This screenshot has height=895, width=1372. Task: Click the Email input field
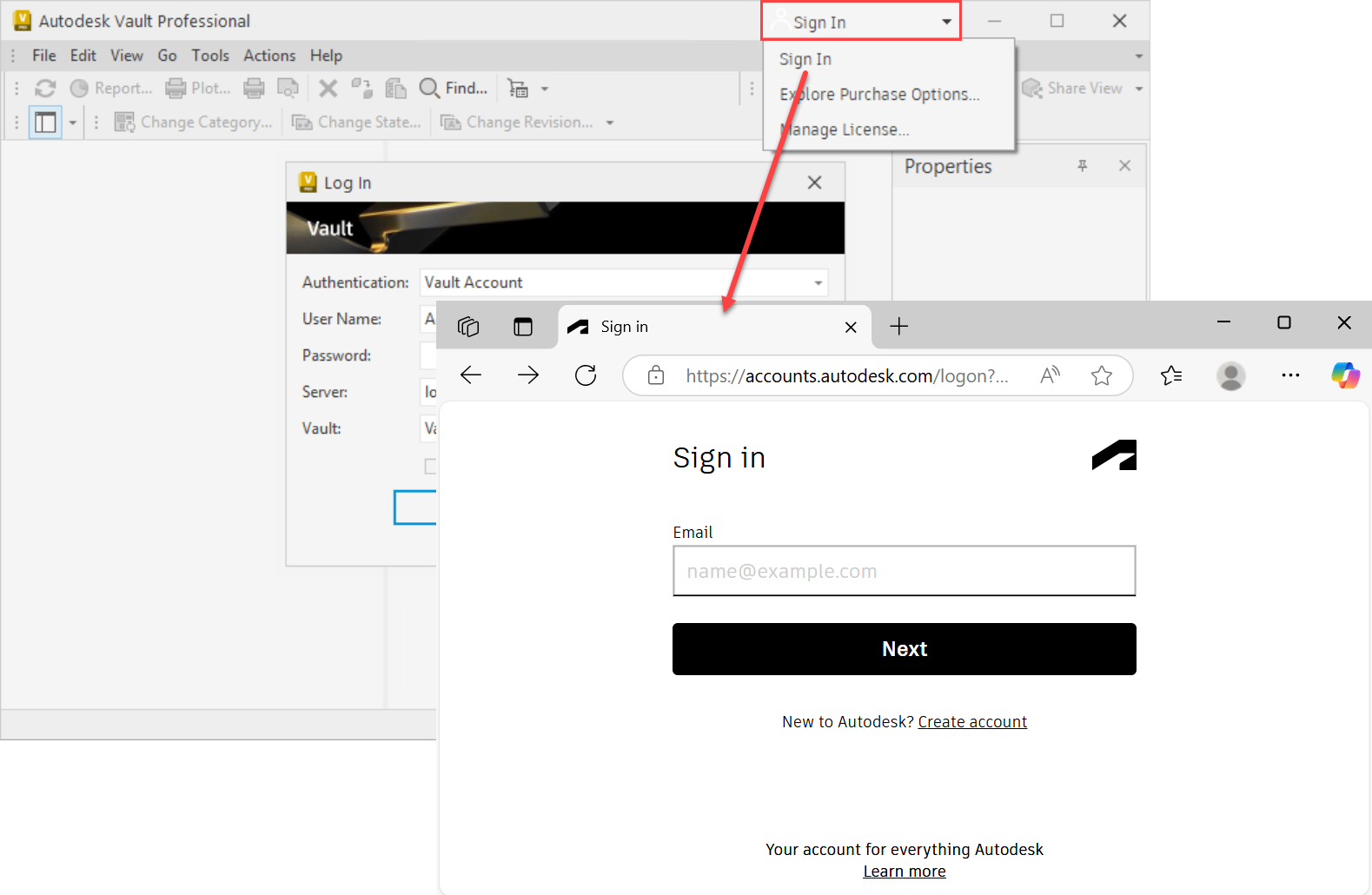[x=904, y=571]
